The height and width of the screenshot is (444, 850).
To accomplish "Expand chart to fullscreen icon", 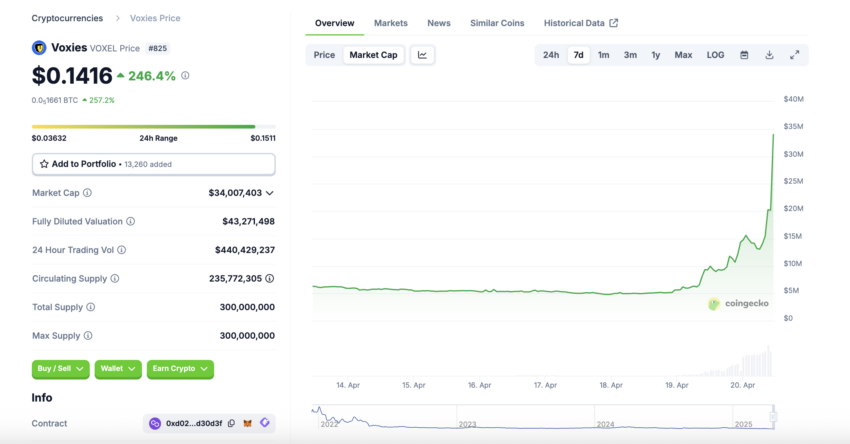I will pyautogui.click(x=794, y=55).
